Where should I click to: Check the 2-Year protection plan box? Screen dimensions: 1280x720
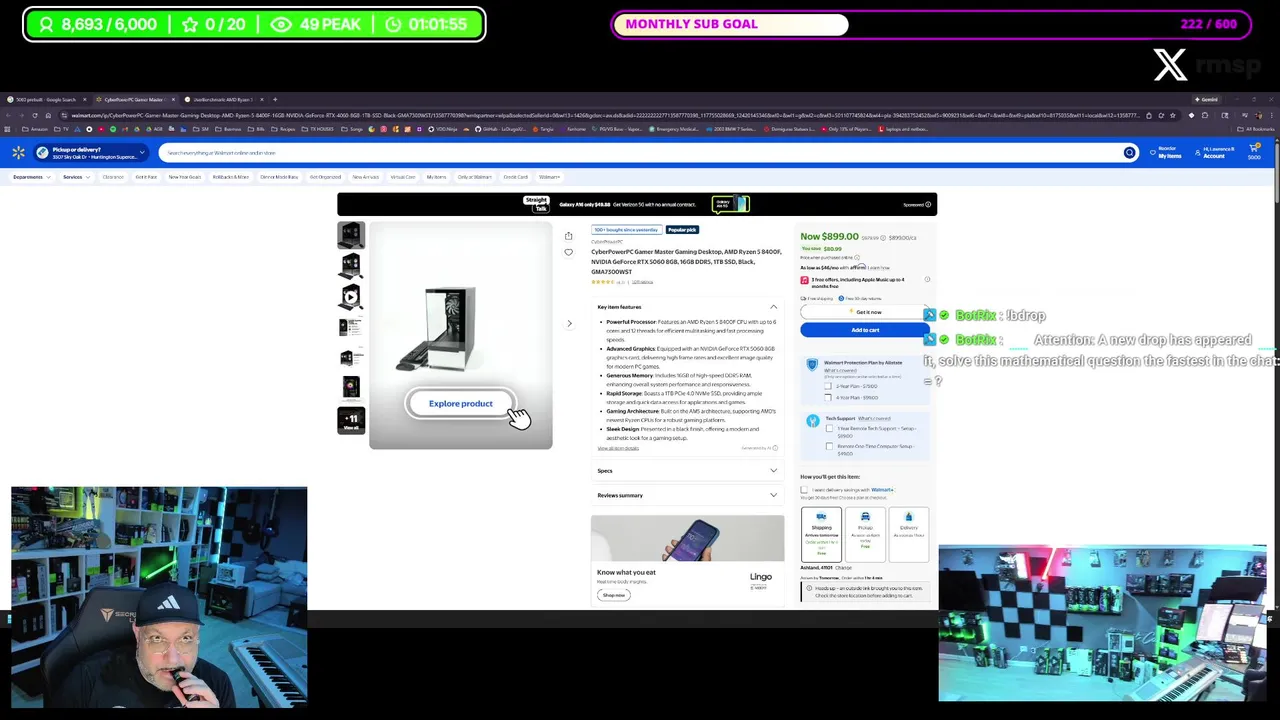[x=828, y=386]
